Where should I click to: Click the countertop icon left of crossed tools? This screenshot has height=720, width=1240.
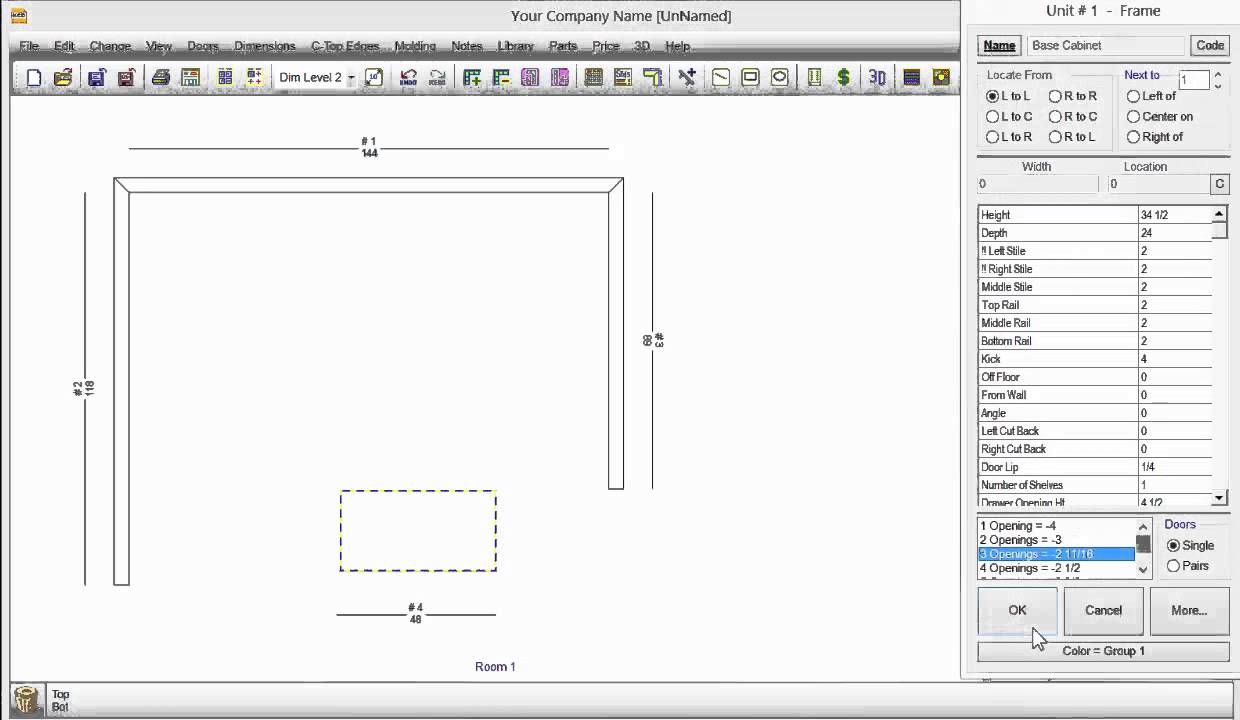click(x=652, y=77)
